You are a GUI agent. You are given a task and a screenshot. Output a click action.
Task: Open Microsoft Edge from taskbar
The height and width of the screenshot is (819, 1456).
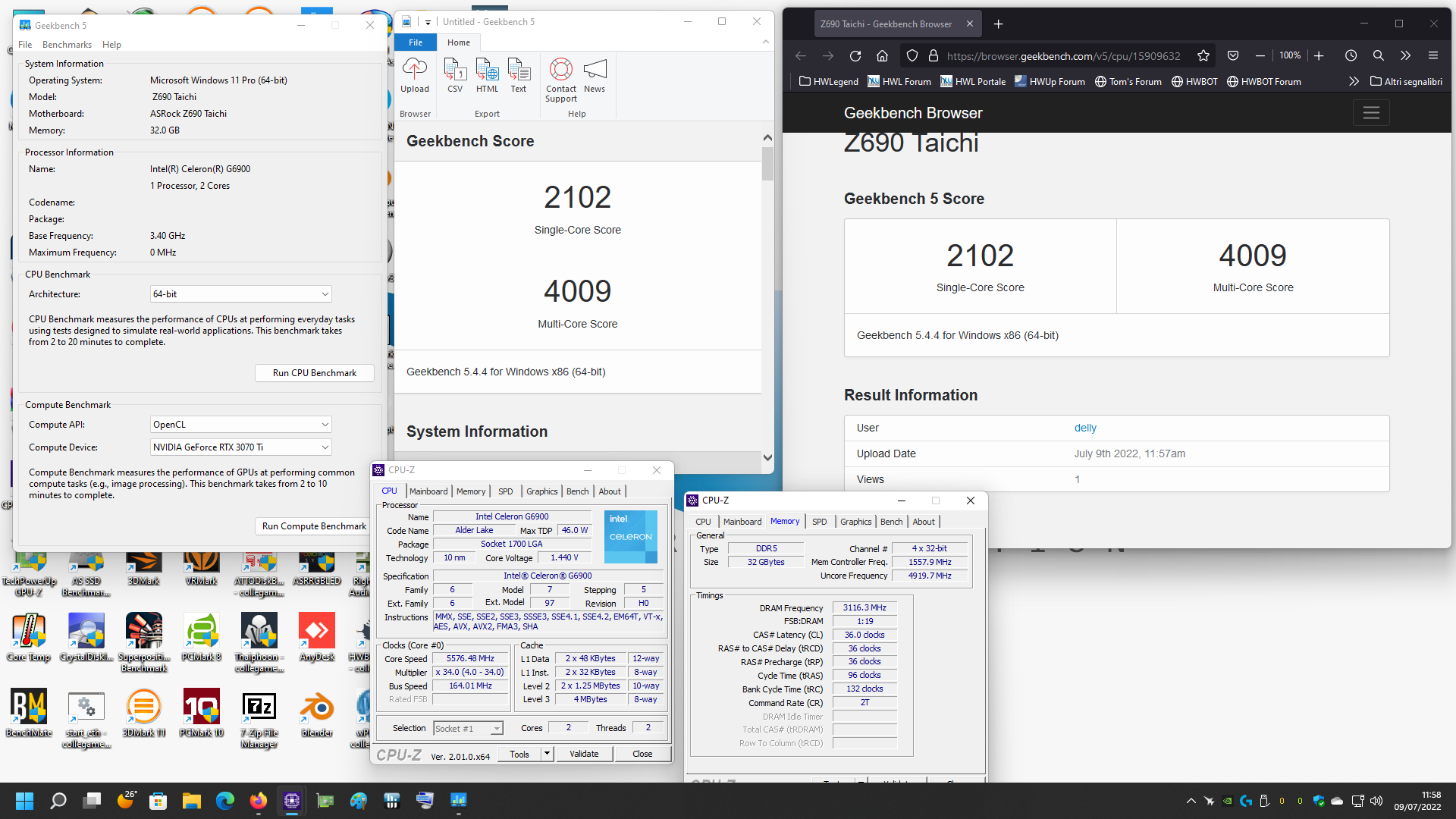(225, 801)
